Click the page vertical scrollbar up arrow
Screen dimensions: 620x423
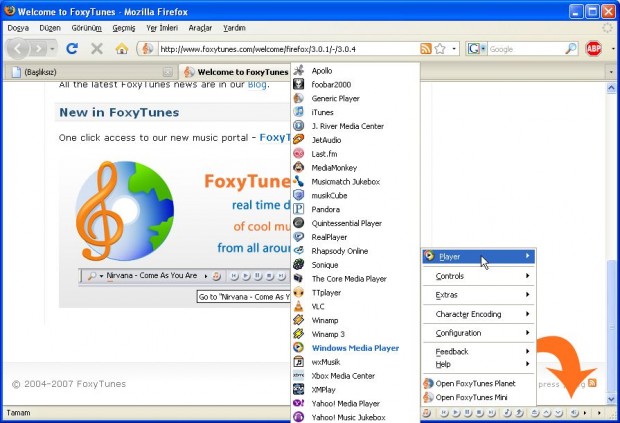tap(611, 88)
